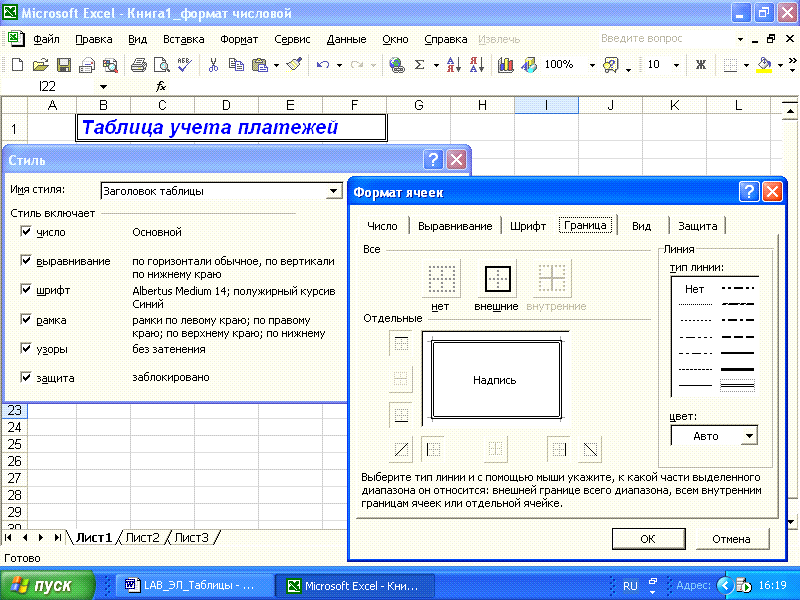Click the Borders toolbar icon
The height and width of the screenshot is (600, 800).
[x=731, y=65]
